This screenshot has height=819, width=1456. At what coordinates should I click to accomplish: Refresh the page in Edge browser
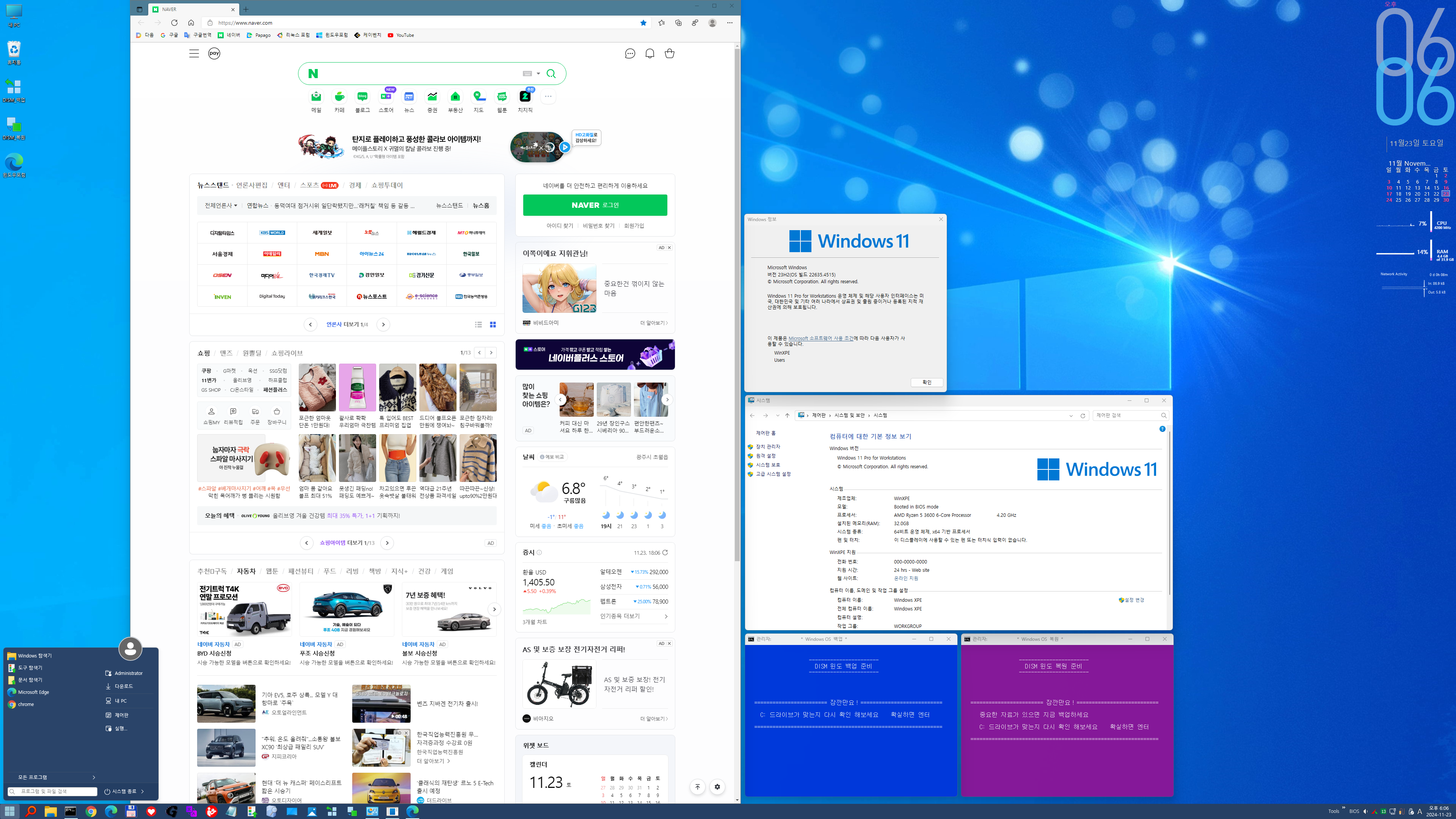coord(174,23)
